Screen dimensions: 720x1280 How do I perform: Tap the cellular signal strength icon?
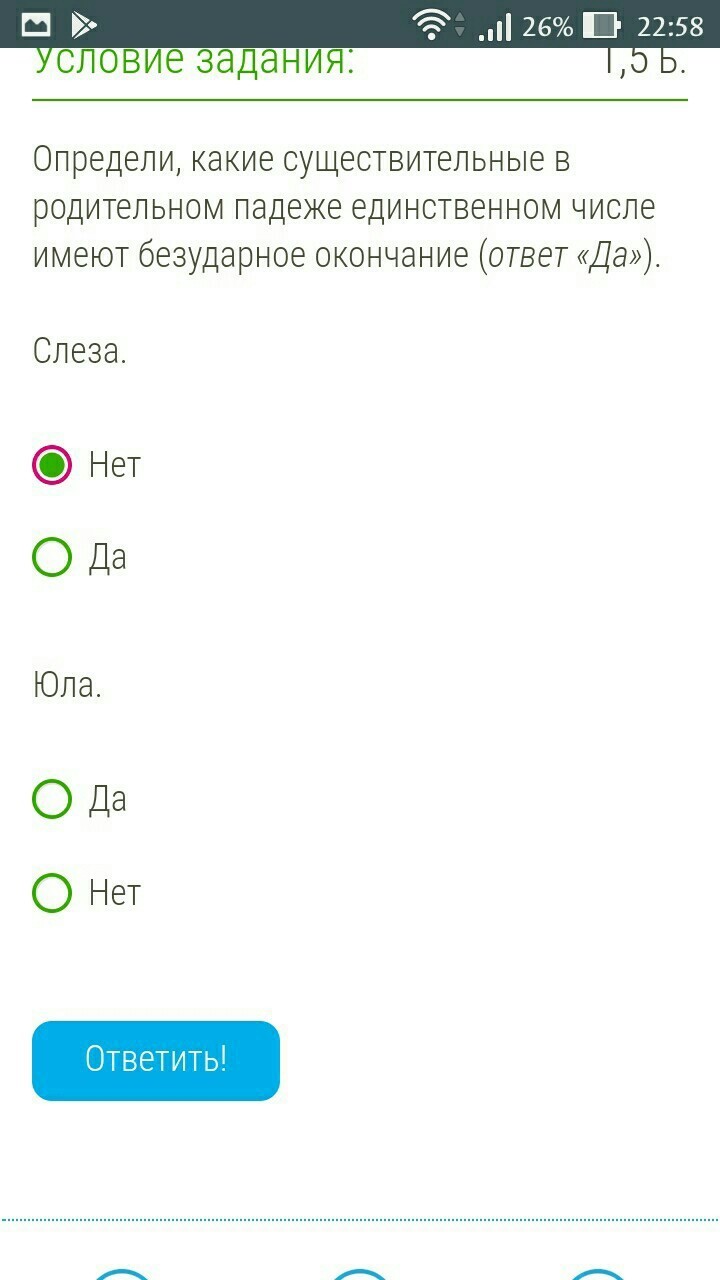[x=494, y=27]
